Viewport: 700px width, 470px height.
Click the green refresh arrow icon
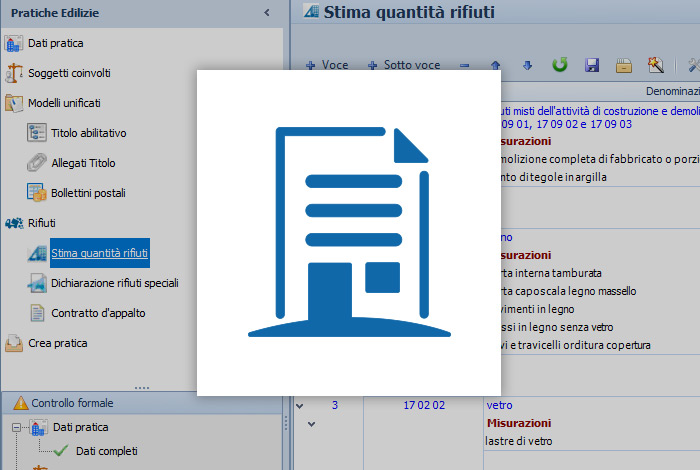click(x=560, y=65)
